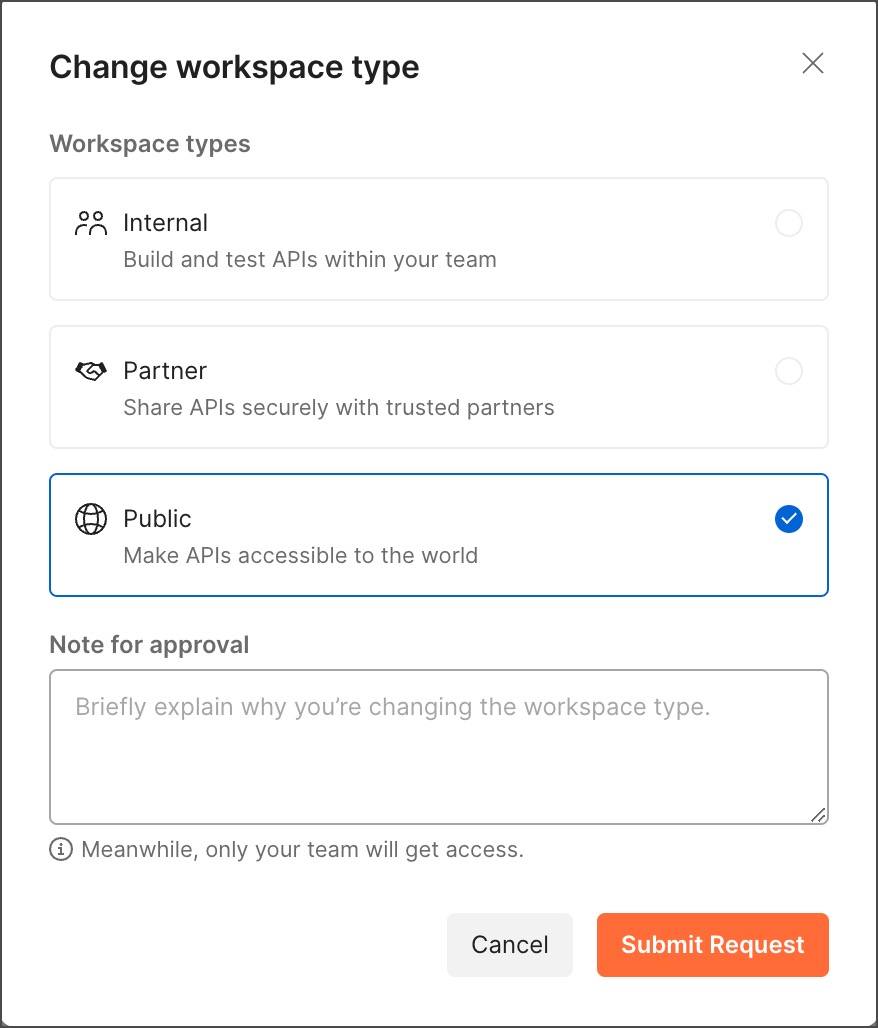Click the Public globe icon

91,519
